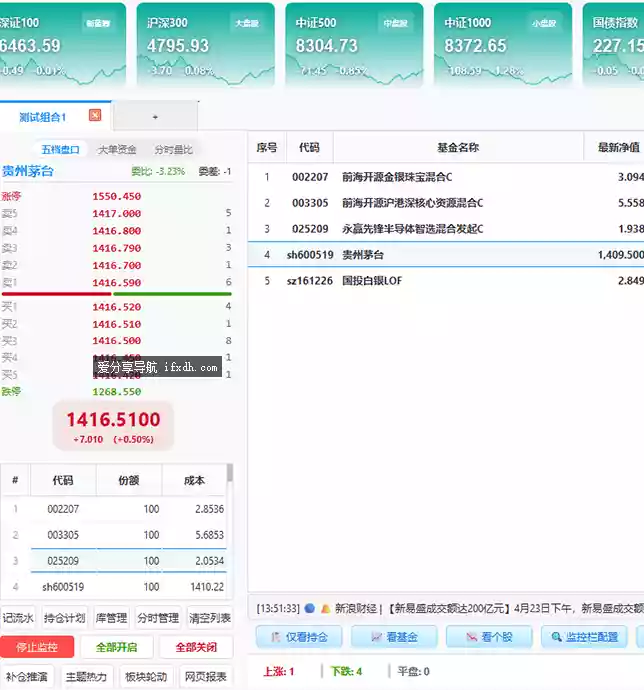Click the 跌停 price 1268.550
Image resolution: width=644 pixels, height=690 pixels.
coord(117,392)
